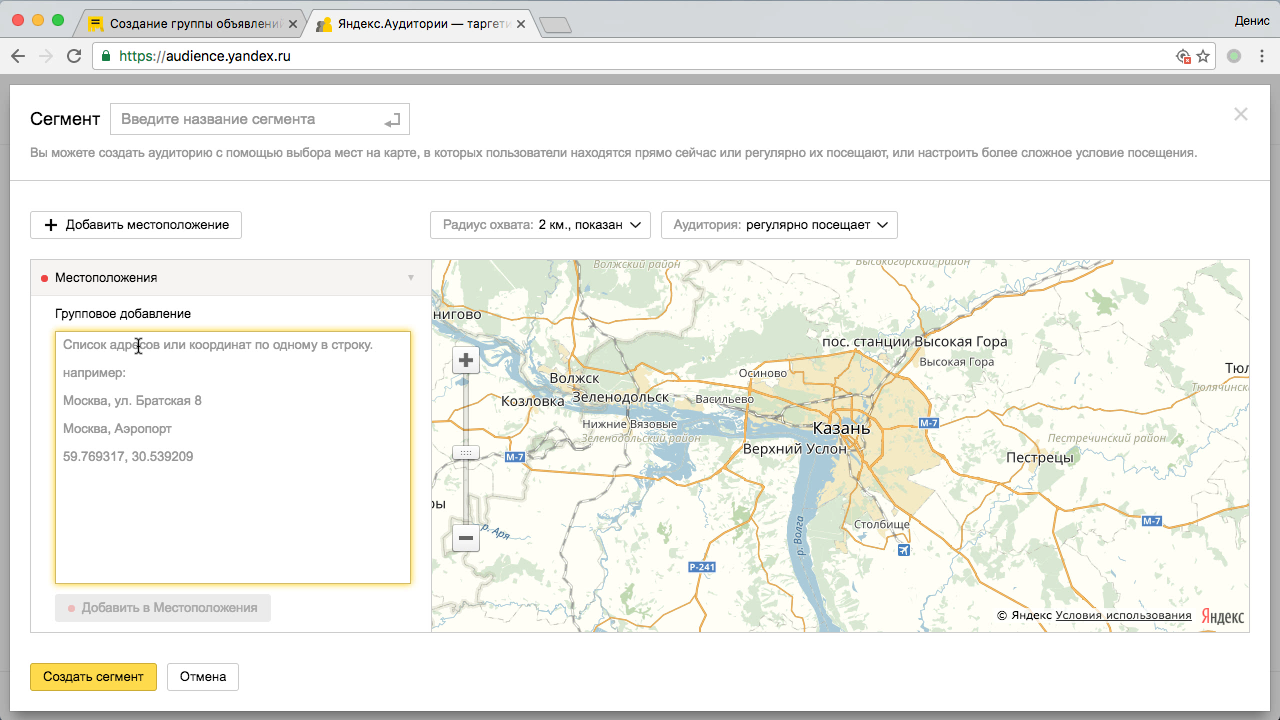
Task: Open a new Chrome tab
Action: coord(554,24)
